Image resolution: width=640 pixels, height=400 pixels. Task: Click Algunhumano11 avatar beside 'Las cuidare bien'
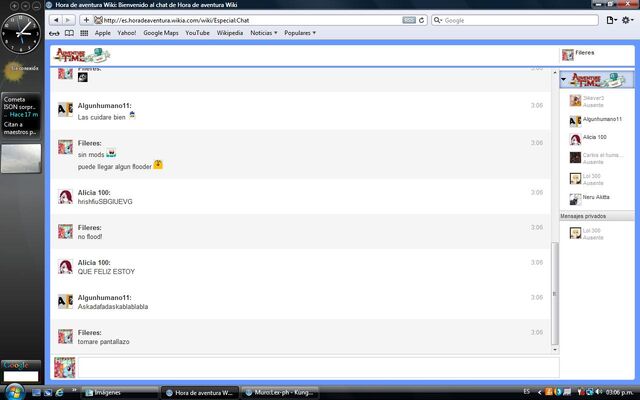65,109
